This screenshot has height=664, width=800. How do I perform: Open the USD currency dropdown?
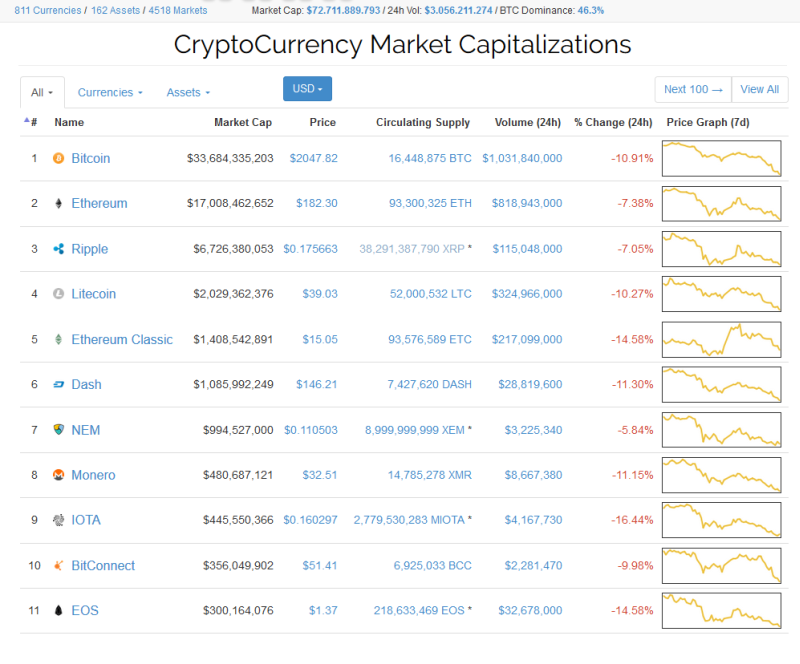307,89
